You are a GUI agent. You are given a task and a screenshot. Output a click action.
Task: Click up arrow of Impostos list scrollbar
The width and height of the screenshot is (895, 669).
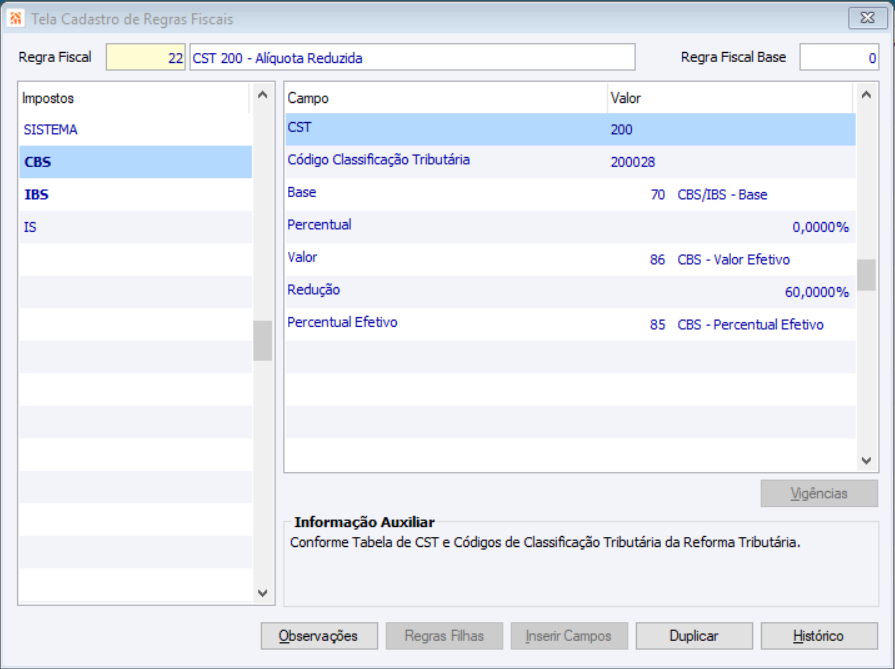point(263,95)
